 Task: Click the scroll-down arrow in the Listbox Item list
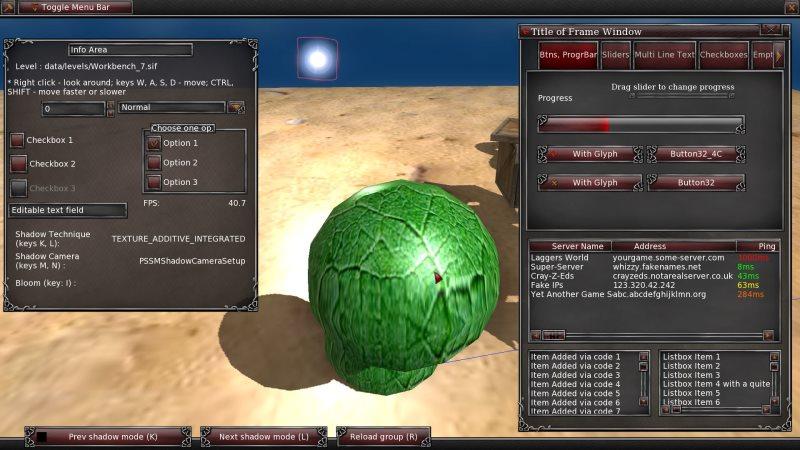pyautogui.click(x=774, y=400)
